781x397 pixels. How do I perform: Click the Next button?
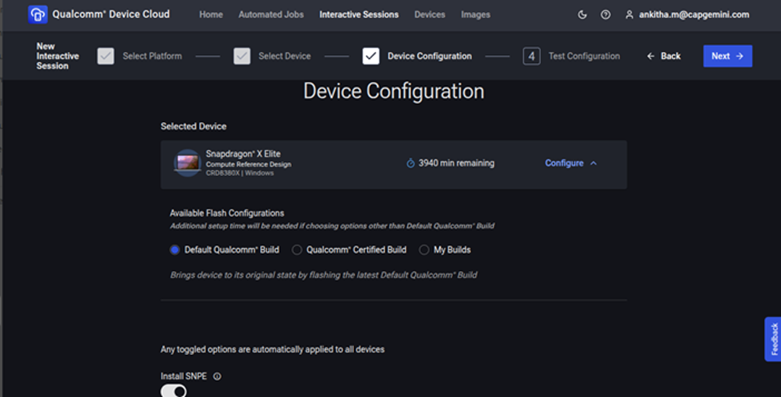coord(728,56)
